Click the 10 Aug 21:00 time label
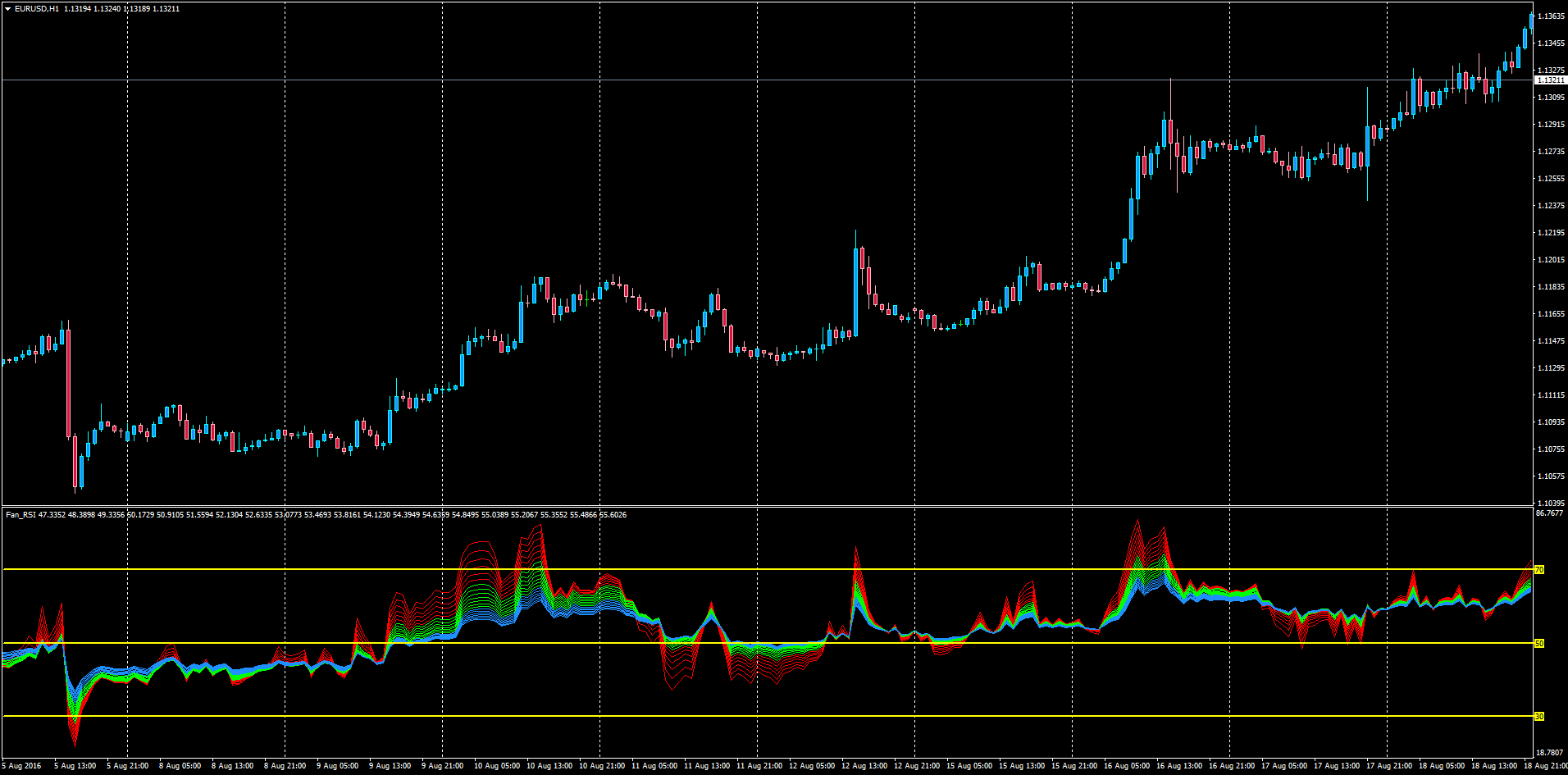The image size is (1568, 775). click(x=602, y=766)
